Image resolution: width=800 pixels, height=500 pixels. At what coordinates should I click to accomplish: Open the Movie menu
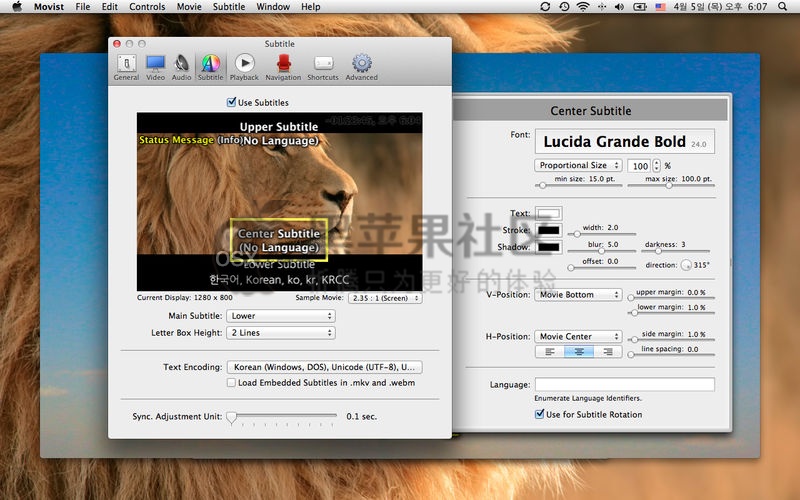pos(189,7)
